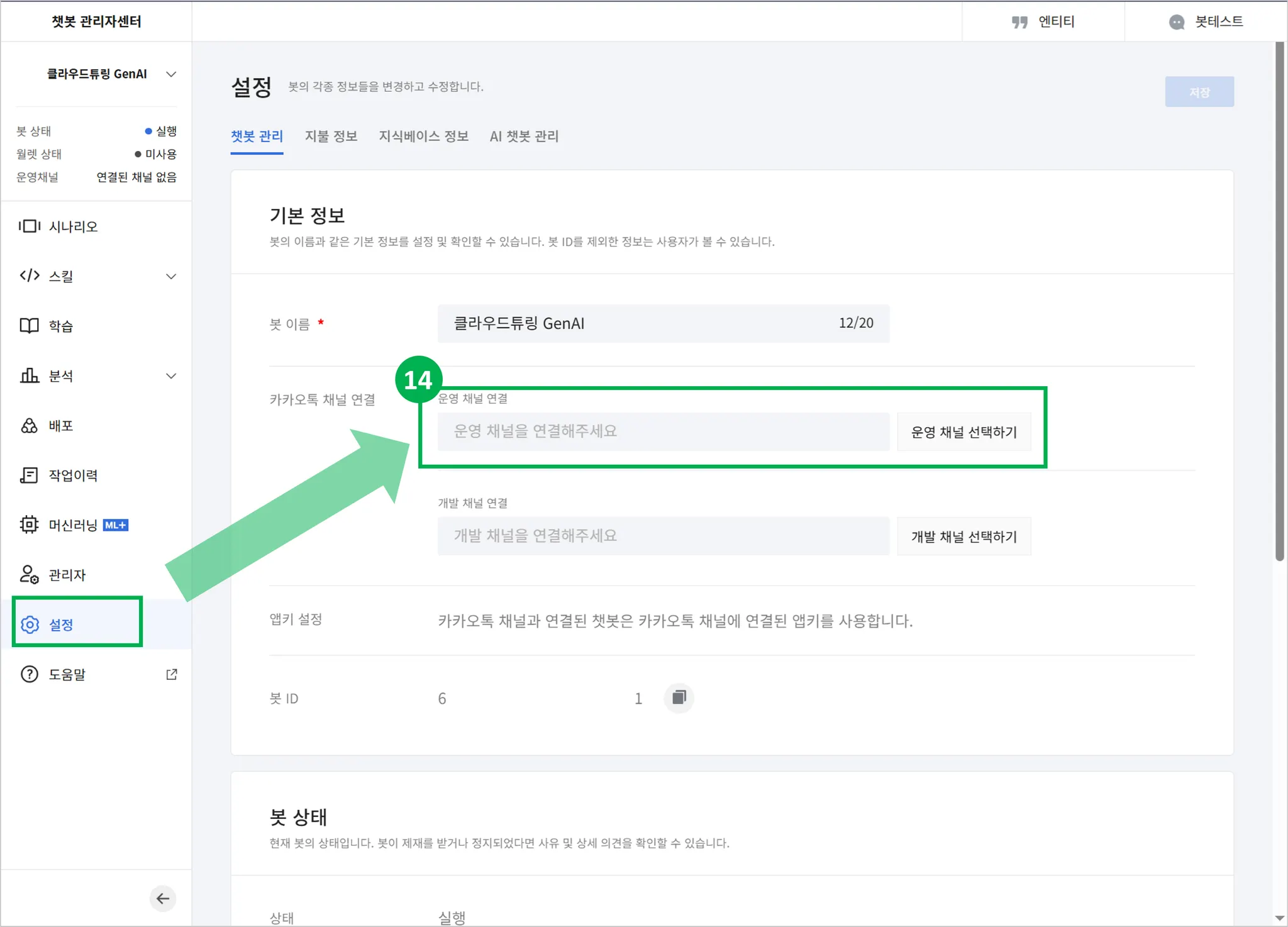The height and width of the screenshot is (927, 1288).
Task: Copy the 봇 ID value
Action: click(x=679, y=698)
